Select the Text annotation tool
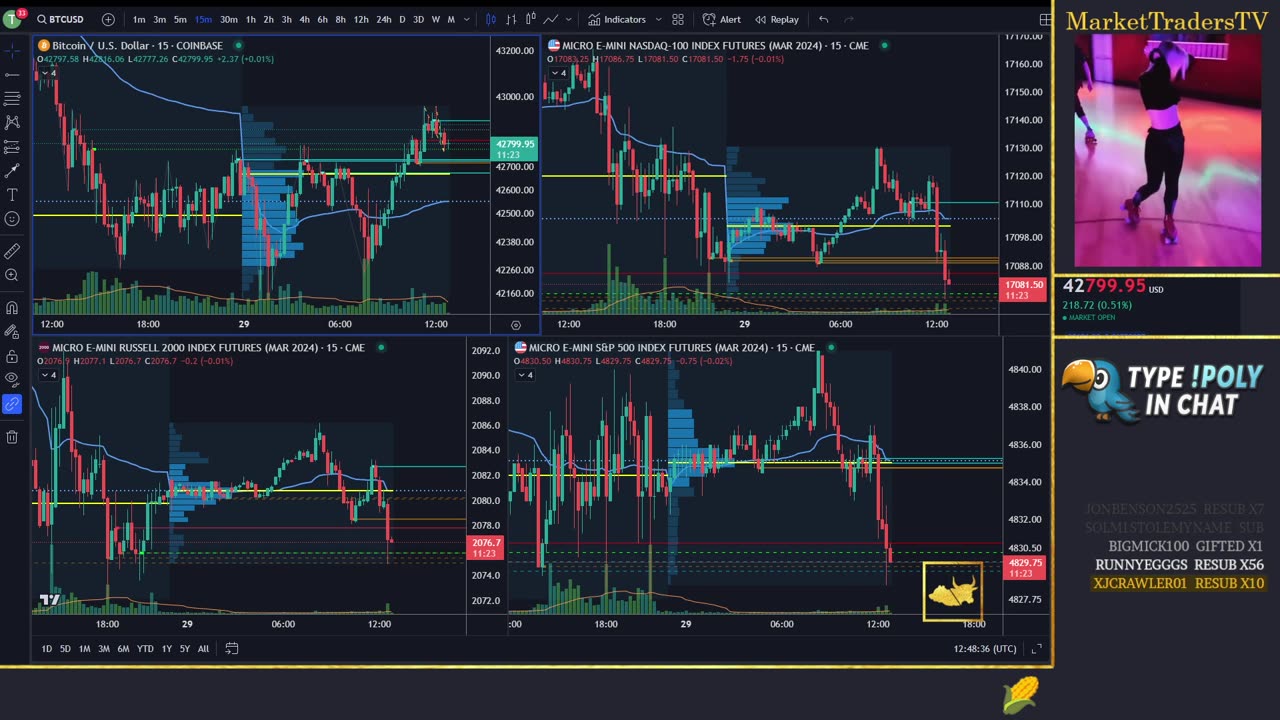 click(x=12, y=194)
